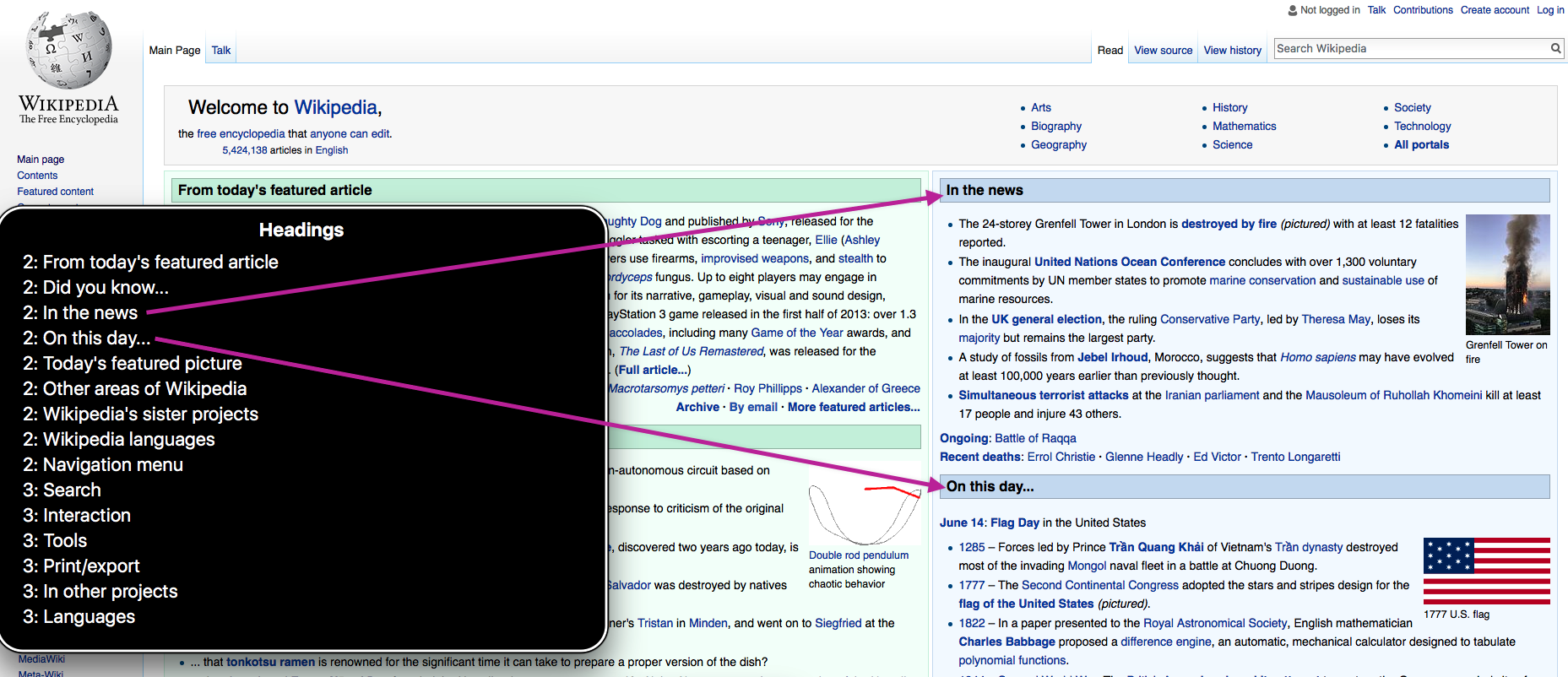Jump to 'On this day...' heading in list
Viewport: 1568px width, 677px height.
pyautogui.click(x=86, y=338)
